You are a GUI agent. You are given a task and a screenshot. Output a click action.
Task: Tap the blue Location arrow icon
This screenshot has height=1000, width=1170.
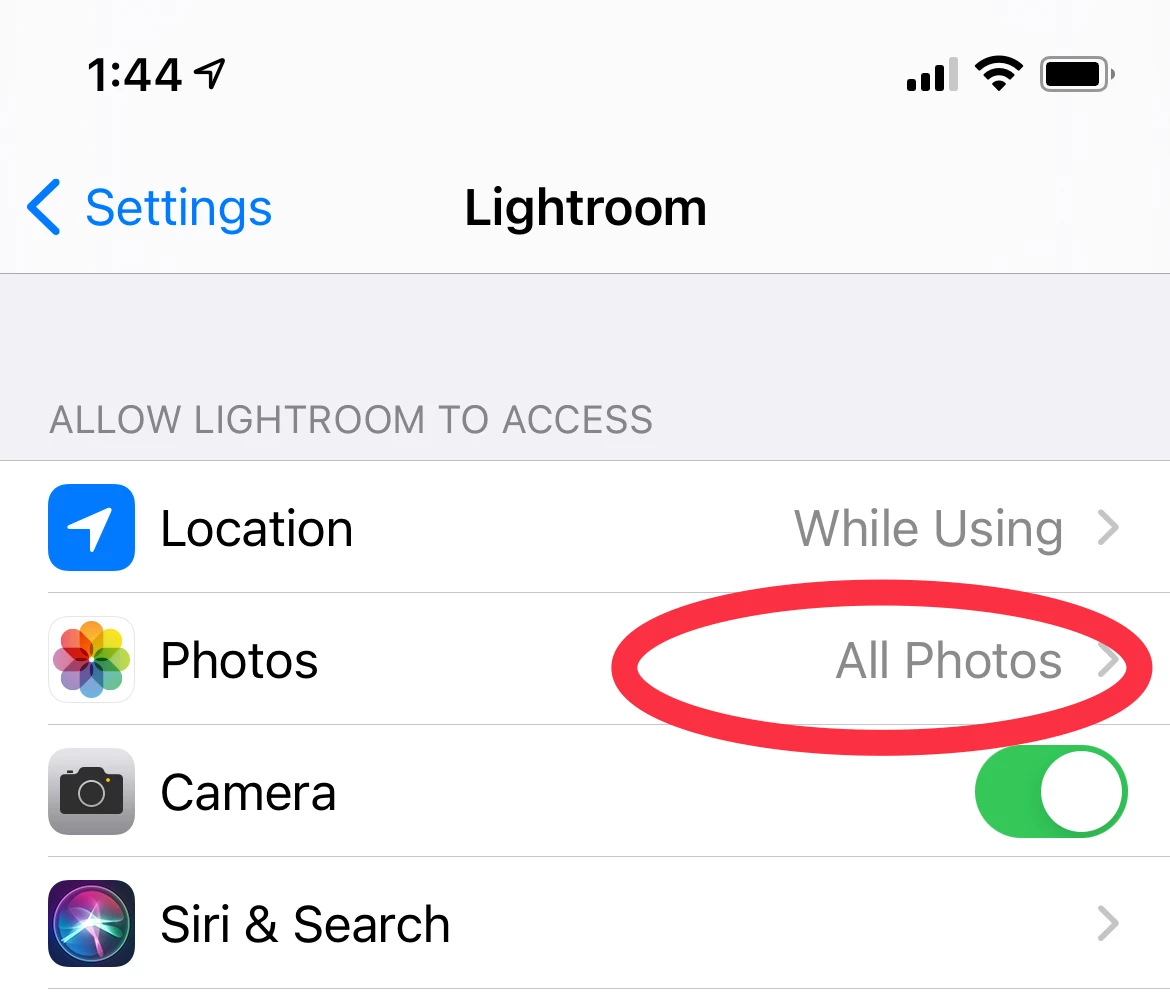tap(91, 528)
